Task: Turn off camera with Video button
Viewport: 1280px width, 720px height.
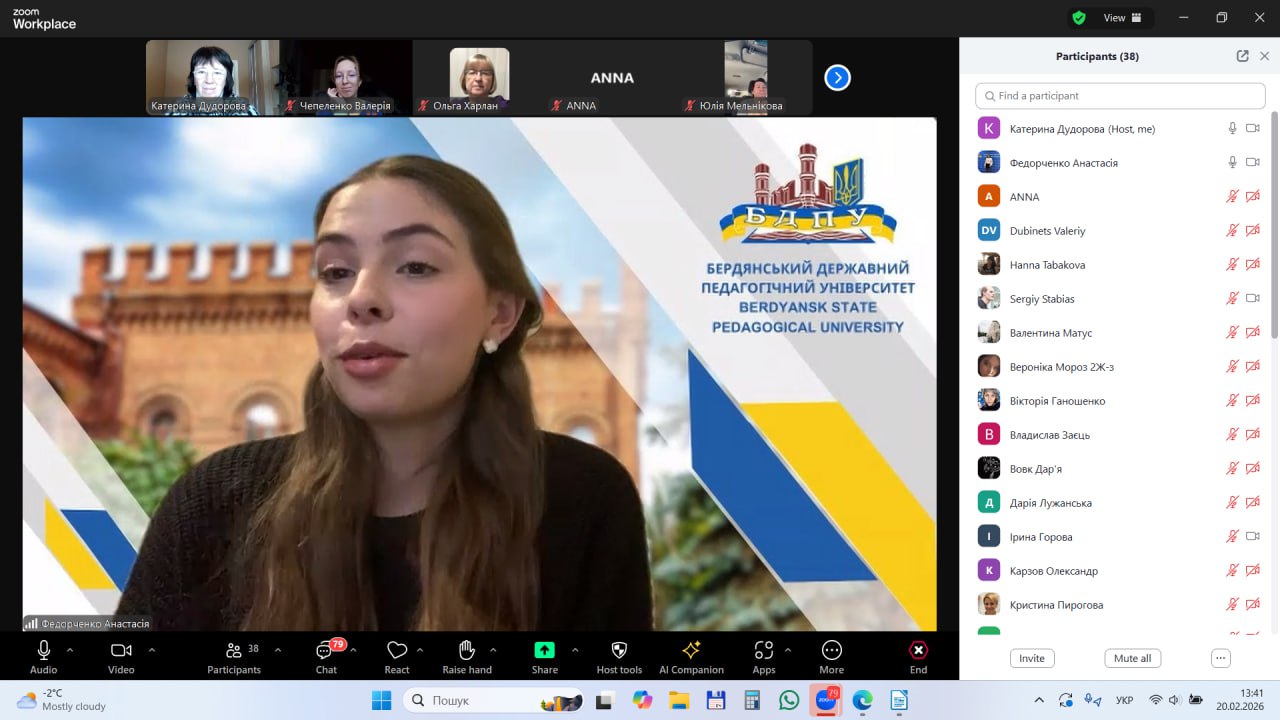Action: (121, 652)
